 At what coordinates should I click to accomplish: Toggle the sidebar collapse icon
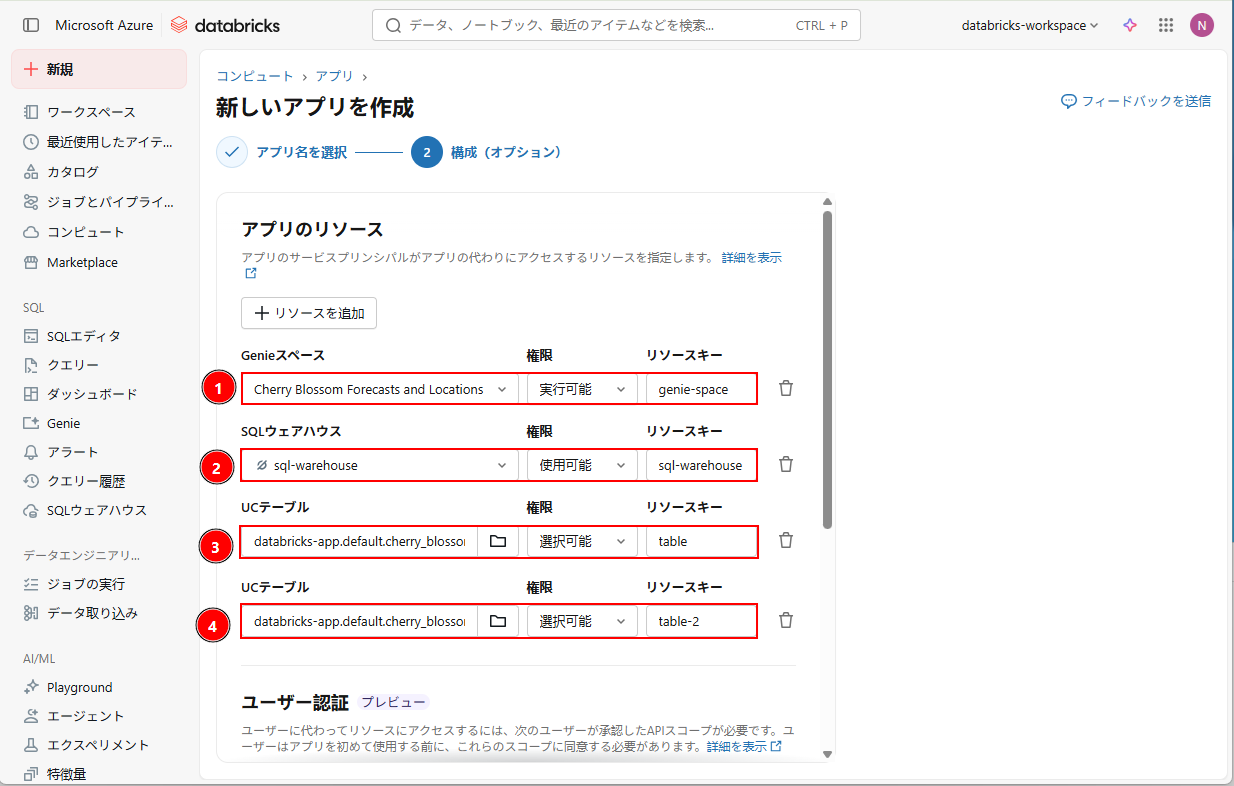click(31, 25)
